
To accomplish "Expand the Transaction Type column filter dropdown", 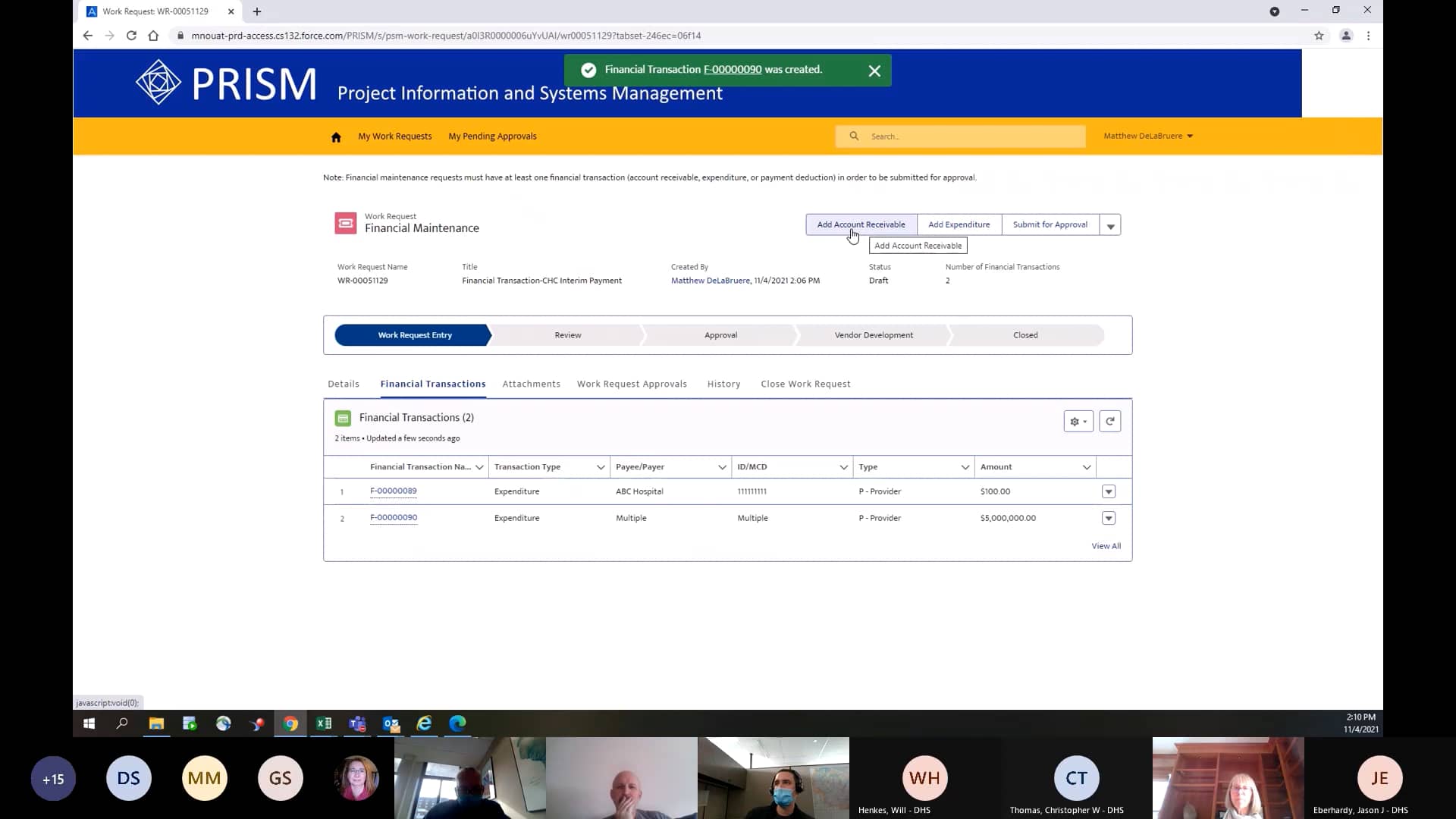I will point(600,467).
